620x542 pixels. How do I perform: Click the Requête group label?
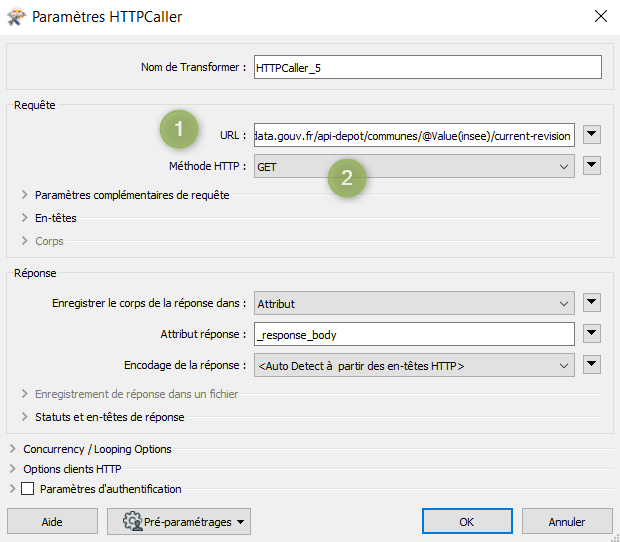(x=35, y=105)
